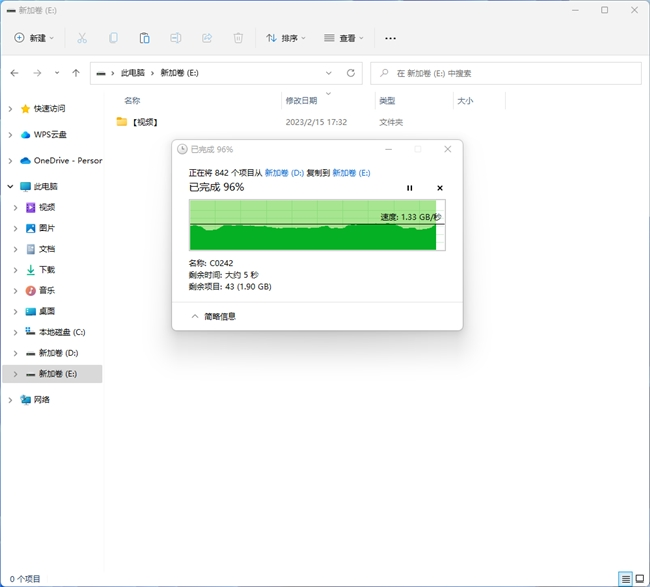This screenshot has width=650, height=587.
Task: Cancel the copy with the X button
Action: tap(440, 188)
